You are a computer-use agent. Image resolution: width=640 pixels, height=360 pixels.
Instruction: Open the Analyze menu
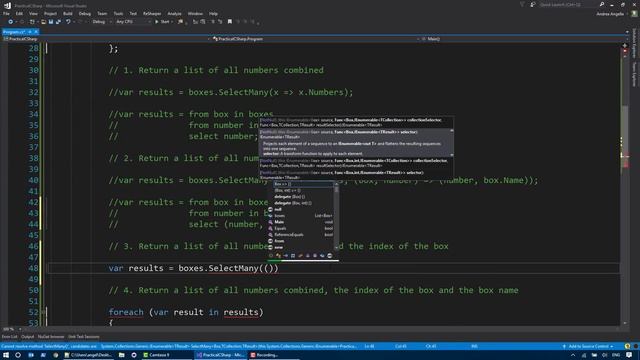(x=174, y=13)
